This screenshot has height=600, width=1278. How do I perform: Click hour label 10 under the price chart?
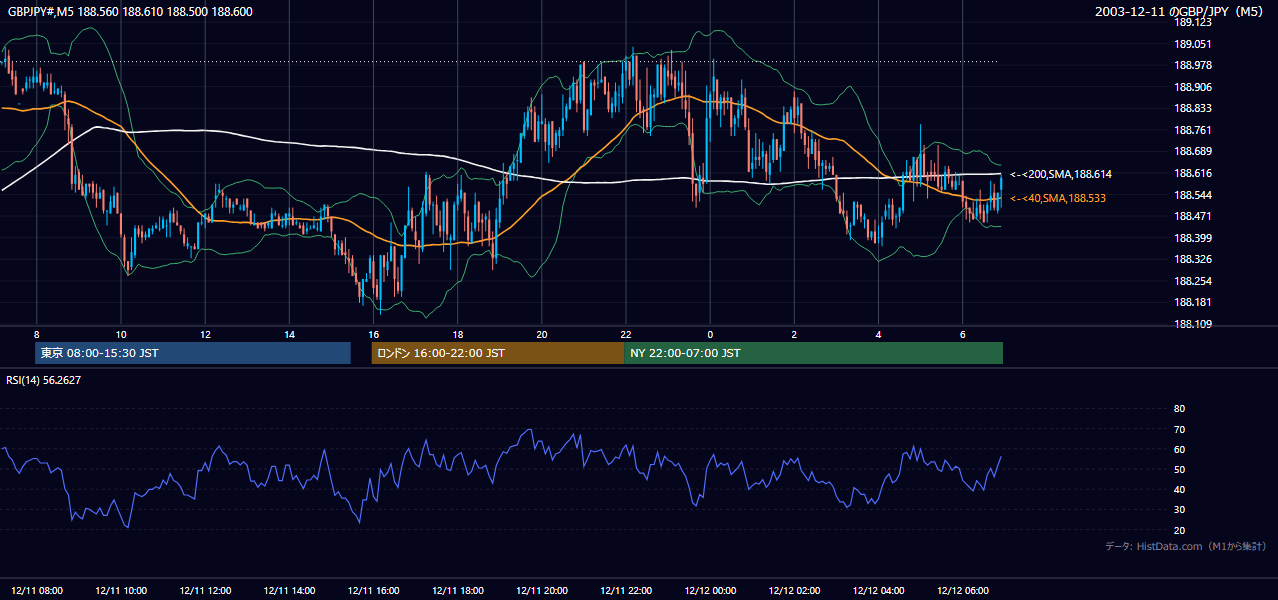tap(121, 334)
